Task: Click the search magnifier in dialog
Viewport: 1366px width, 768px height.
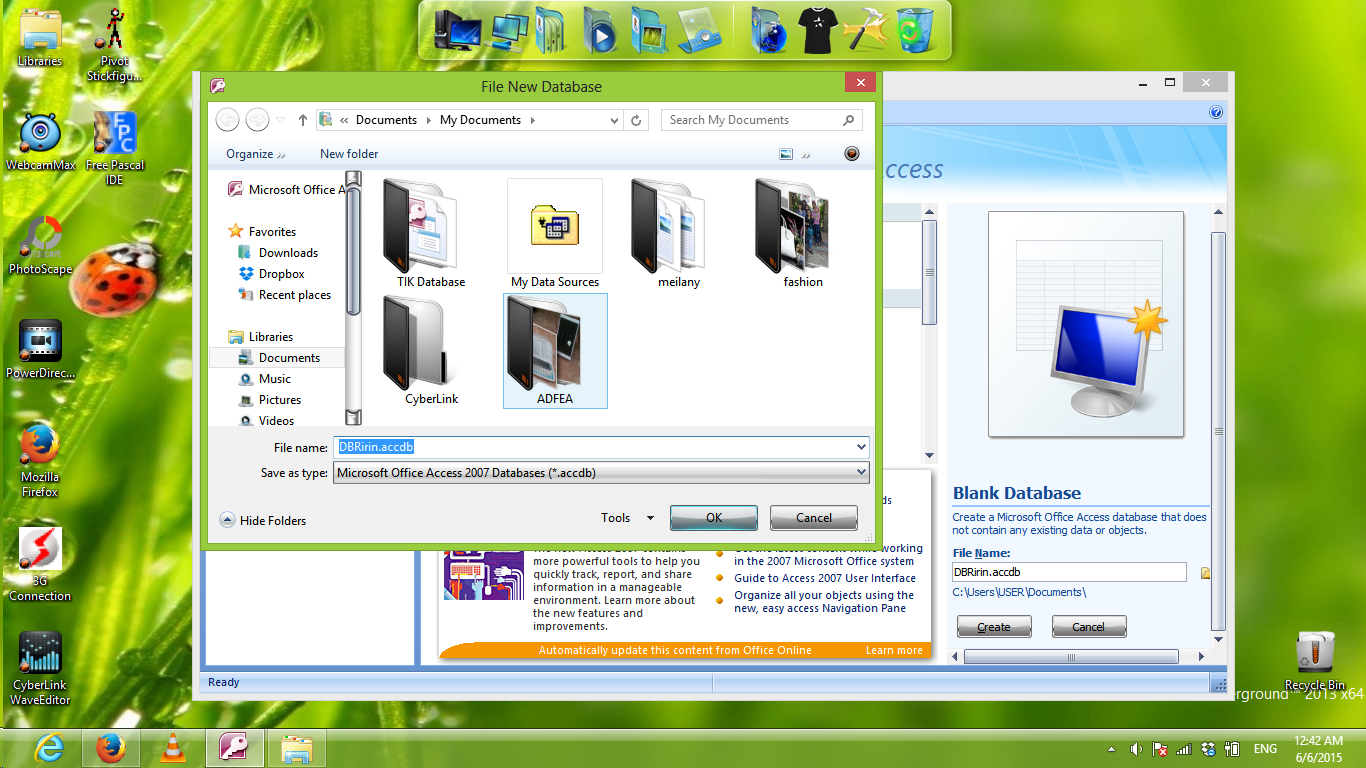Action: click(x=849, y=120)
